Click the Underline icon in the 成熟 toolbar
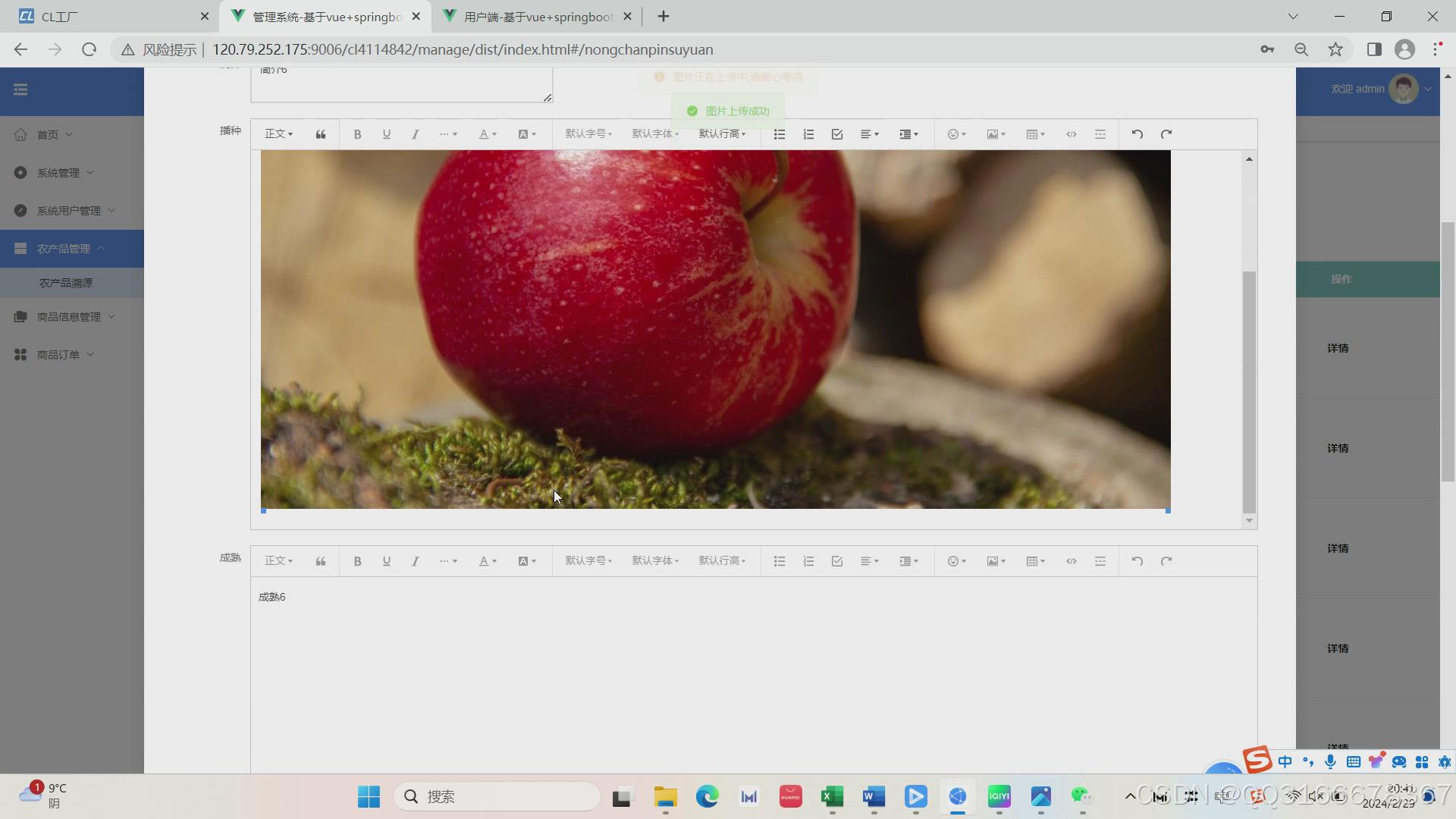 386,561
